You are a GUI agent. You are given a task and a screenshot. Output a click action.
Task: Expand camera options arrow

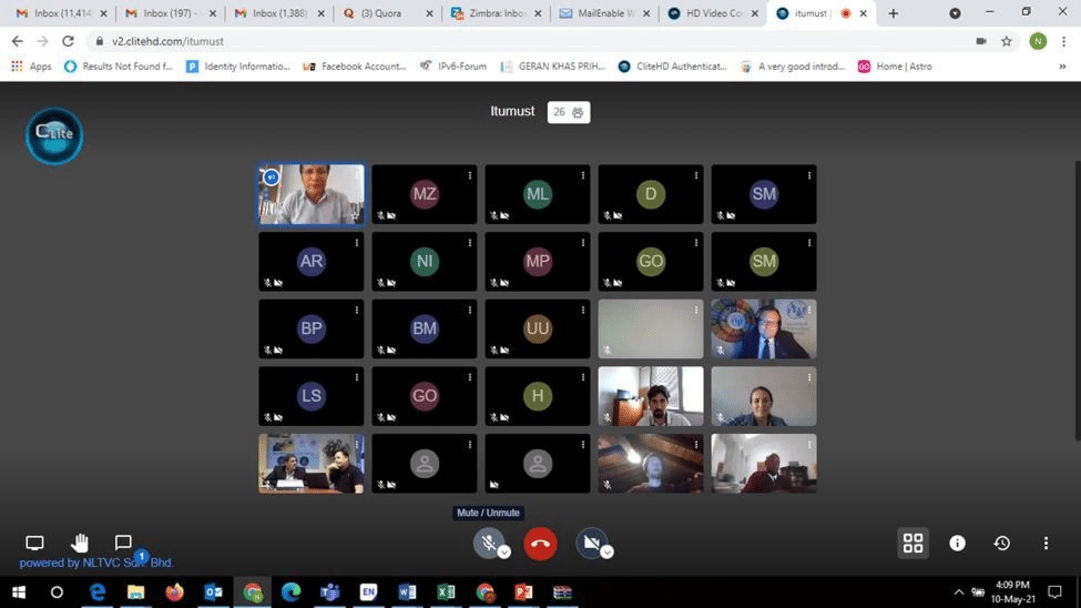point(607,552)
